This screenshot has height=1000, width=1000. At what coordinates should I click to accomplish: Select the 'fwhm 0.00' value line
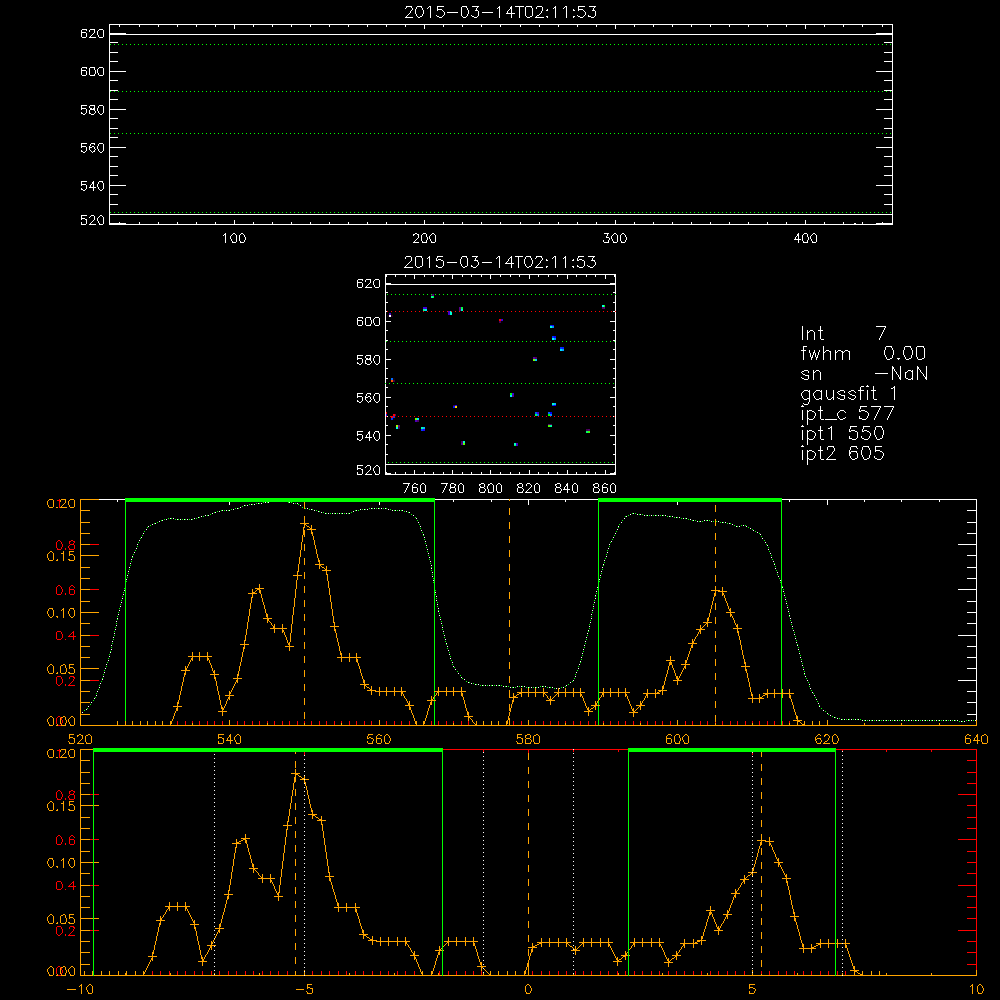pos(864,353)
